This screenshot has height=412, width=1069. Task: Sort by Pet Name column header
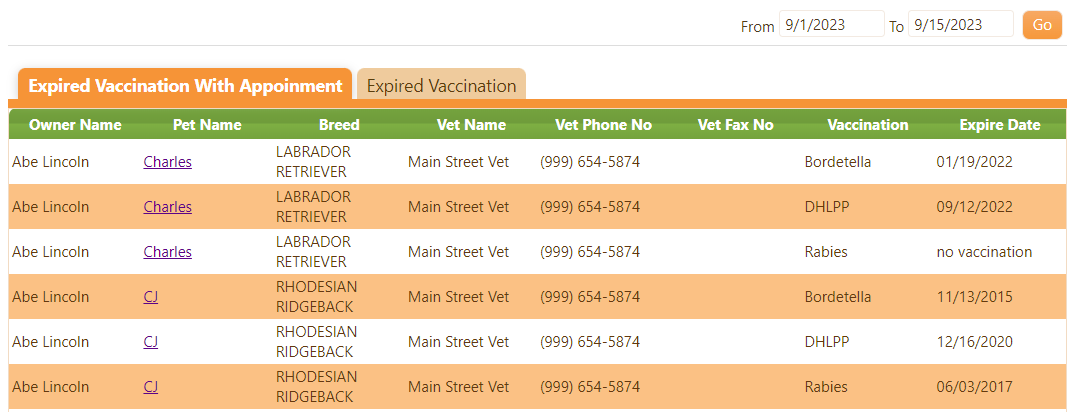207,125
